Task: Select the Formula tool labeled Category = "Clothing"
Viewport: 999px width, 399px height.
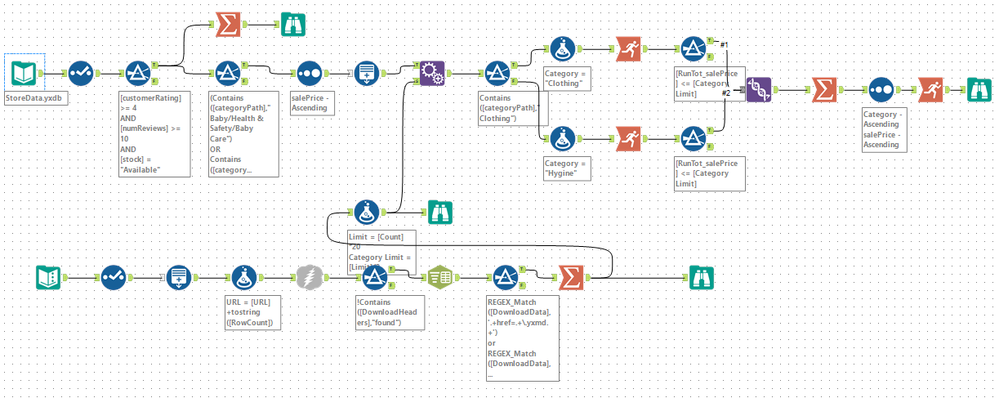Action: (x=563, y=49)
